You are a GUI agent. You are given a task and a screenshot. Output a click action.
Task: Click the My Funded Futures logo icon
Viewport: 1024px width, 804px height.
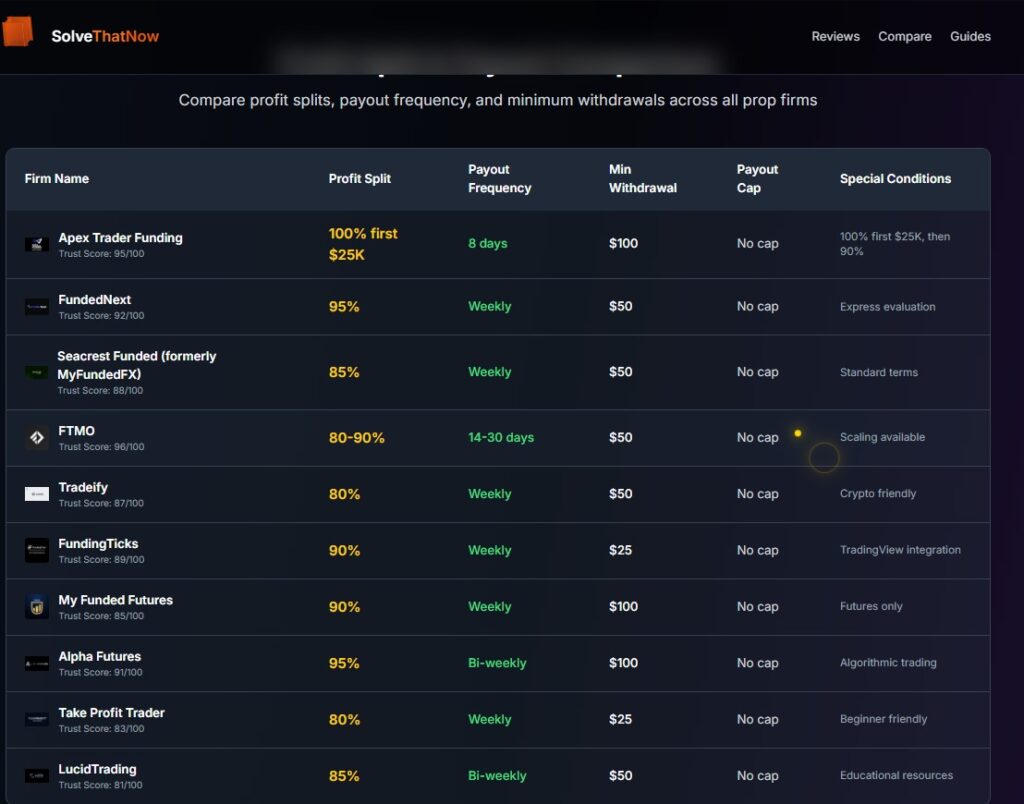tap(37, 607)
